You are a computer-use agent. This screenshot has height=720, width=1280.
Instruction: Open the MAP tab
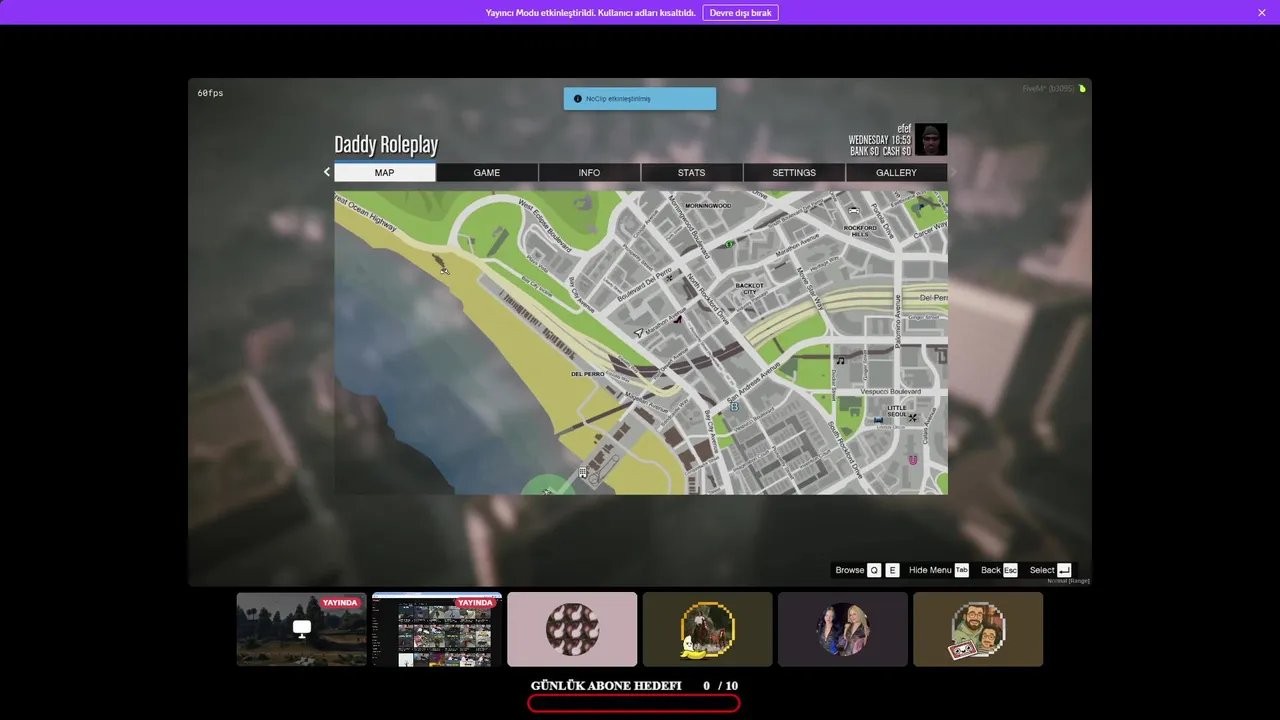pos(385,172)
